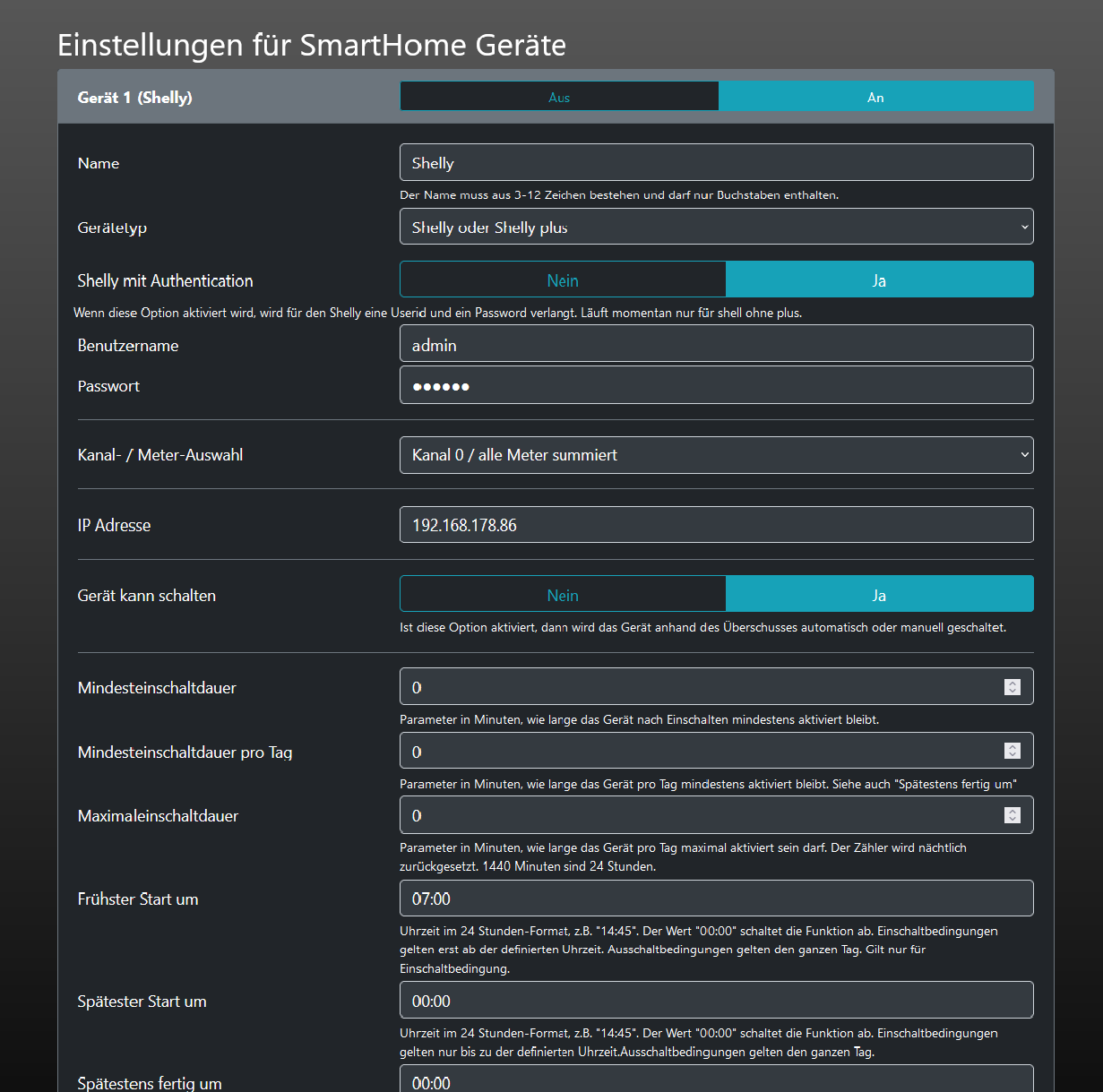
Task: Switch device 1 to Aus
Action: [559, 97]
